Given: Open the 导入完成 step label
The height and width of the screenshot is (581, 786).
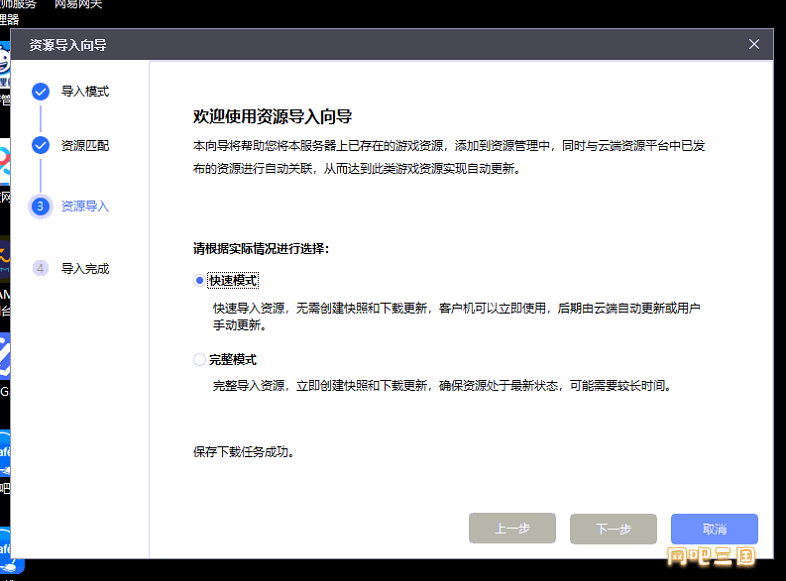Looking at the screenshot, I should coord(85,269).
